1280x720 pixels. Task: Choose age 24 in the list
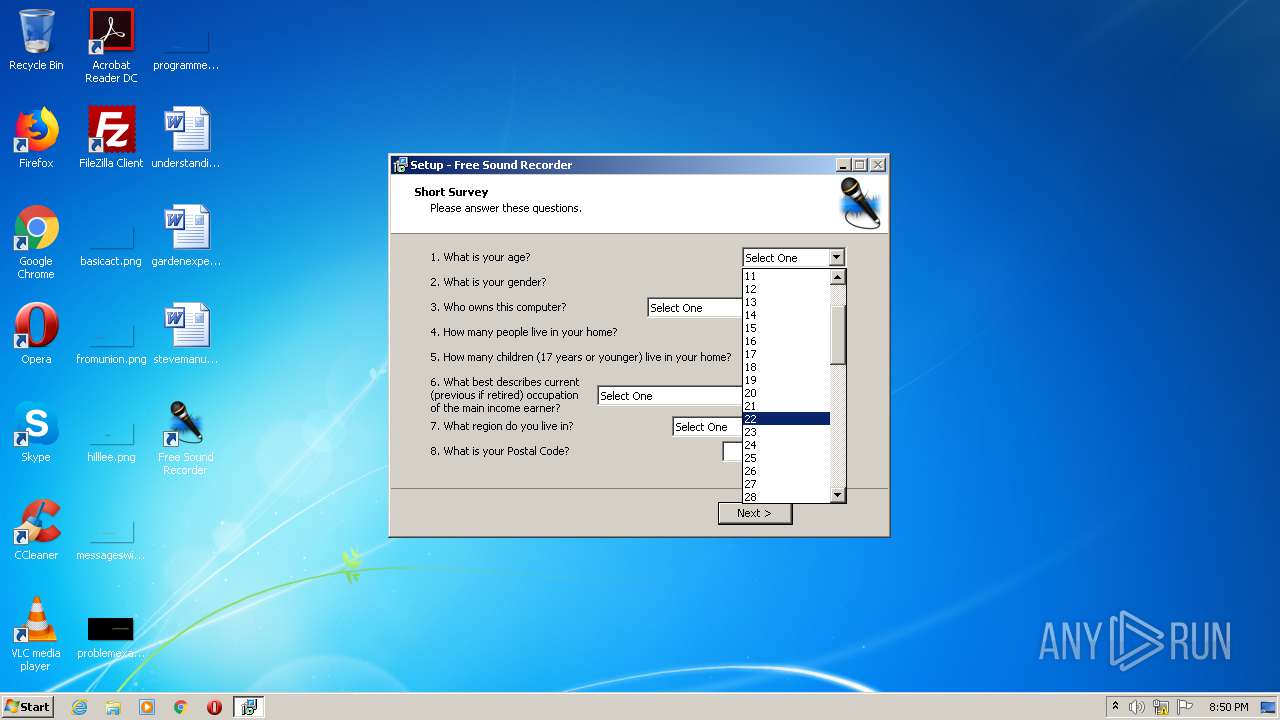[x=787, y=445]
